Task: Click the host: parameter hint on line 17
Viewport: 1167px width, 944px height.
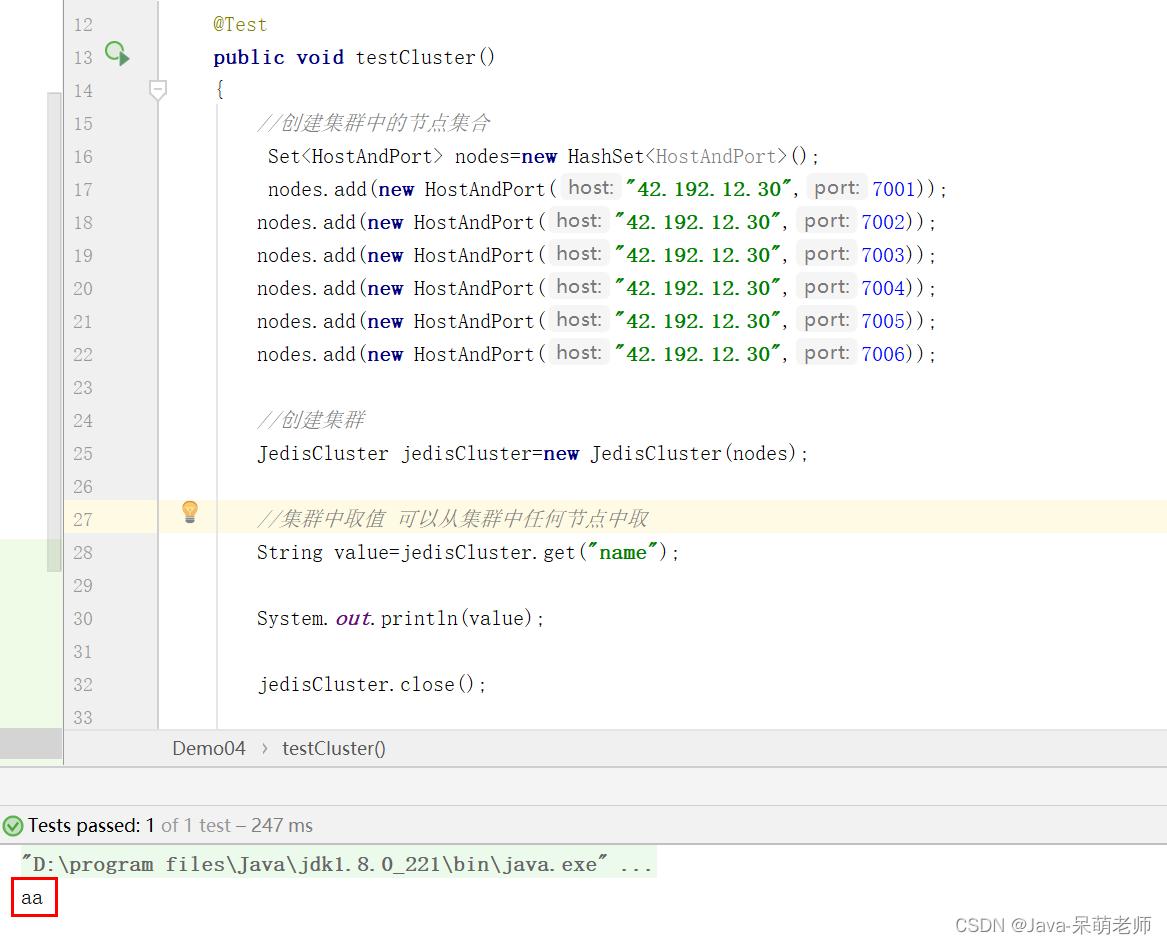Action: (590, 188)
